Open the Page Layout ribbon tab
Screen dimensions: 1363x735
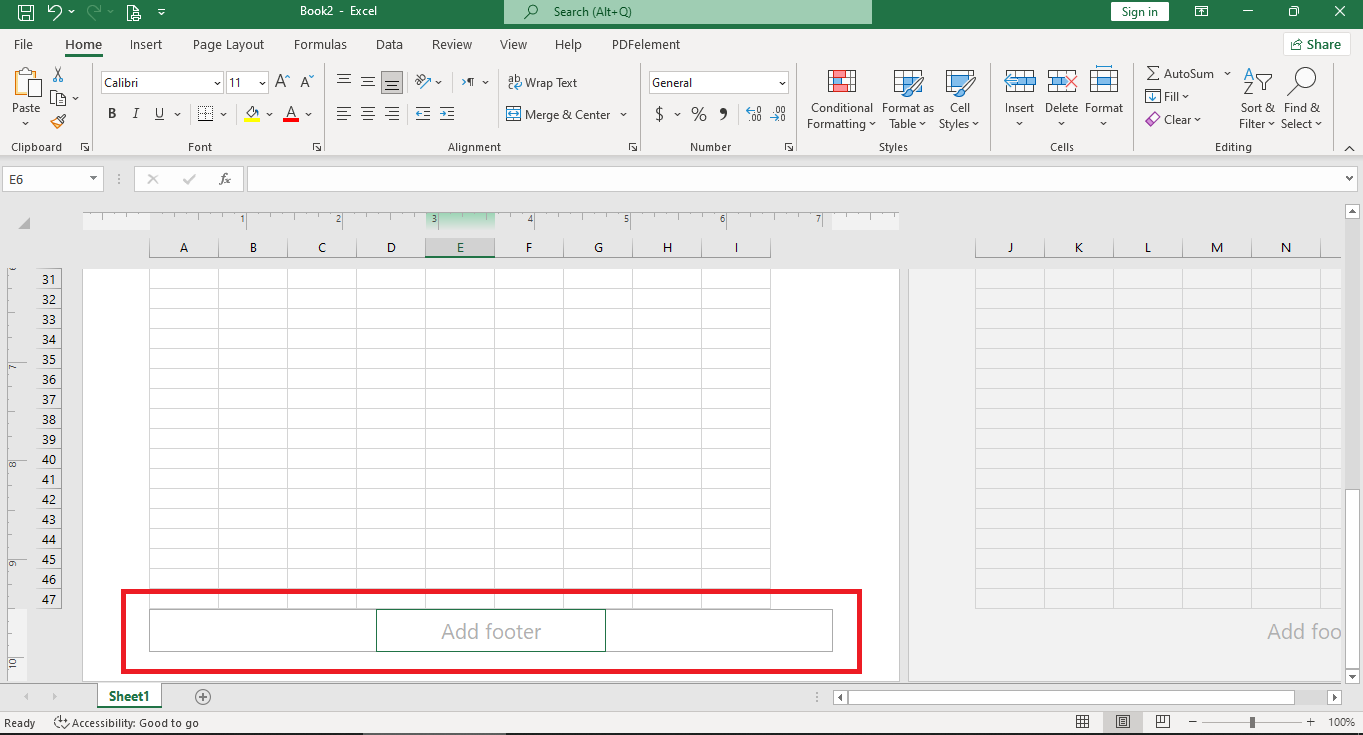pos(228,44)
